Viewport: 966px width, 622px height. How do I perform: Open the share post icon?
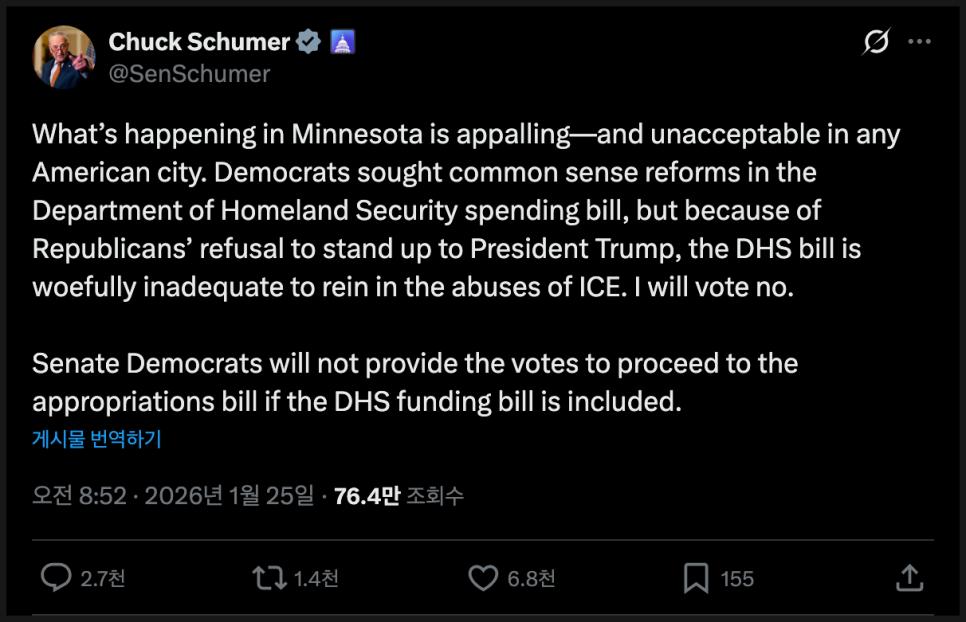tap(908, 578)
